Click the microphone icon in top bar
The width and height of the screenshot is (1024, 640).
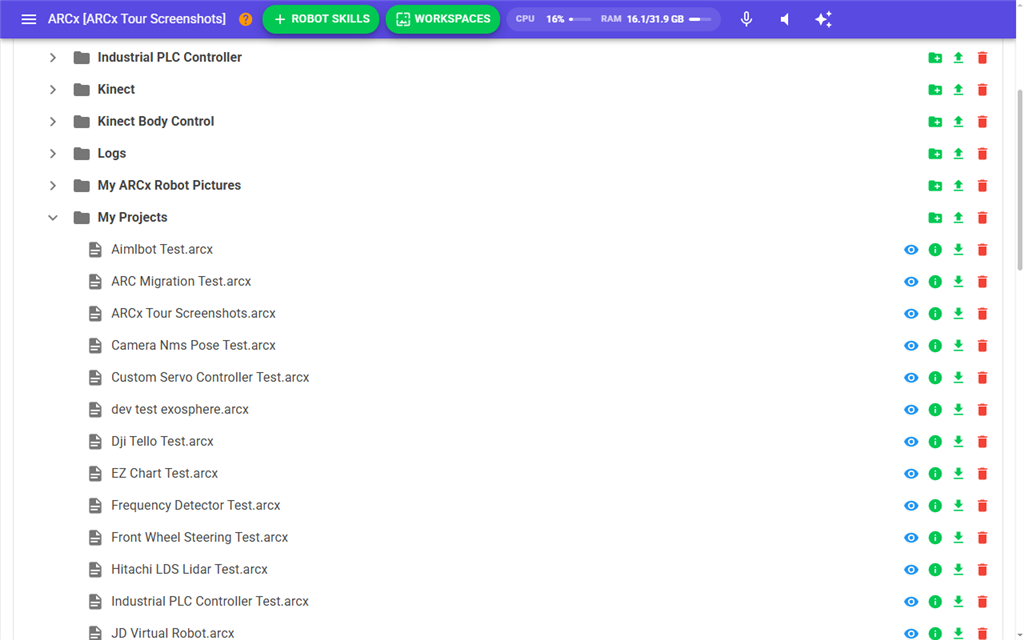pyautogui.click(x=746, y=19)
